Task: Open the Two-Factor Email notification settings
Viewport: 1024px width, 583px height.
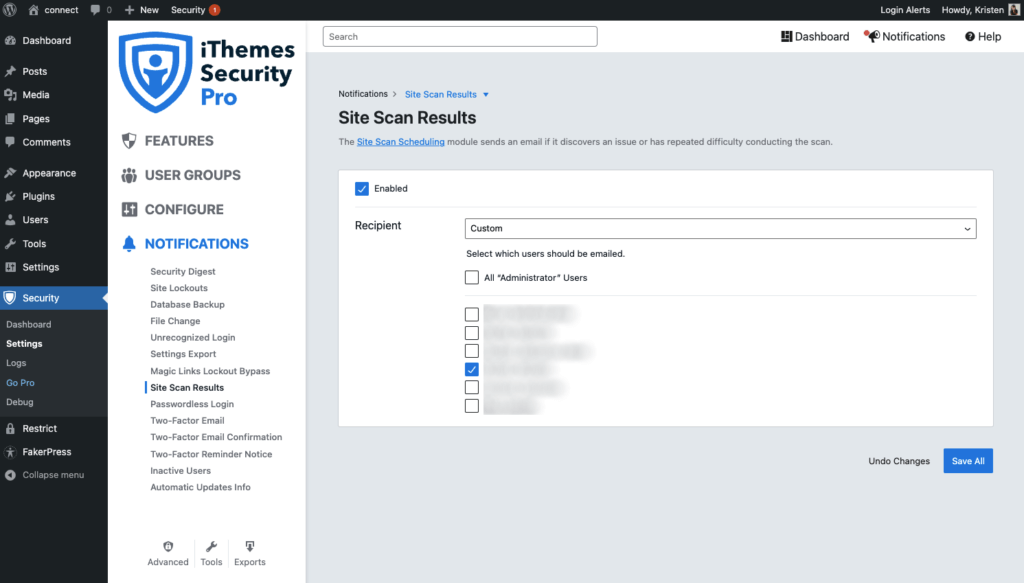Action: pos(187,420)
